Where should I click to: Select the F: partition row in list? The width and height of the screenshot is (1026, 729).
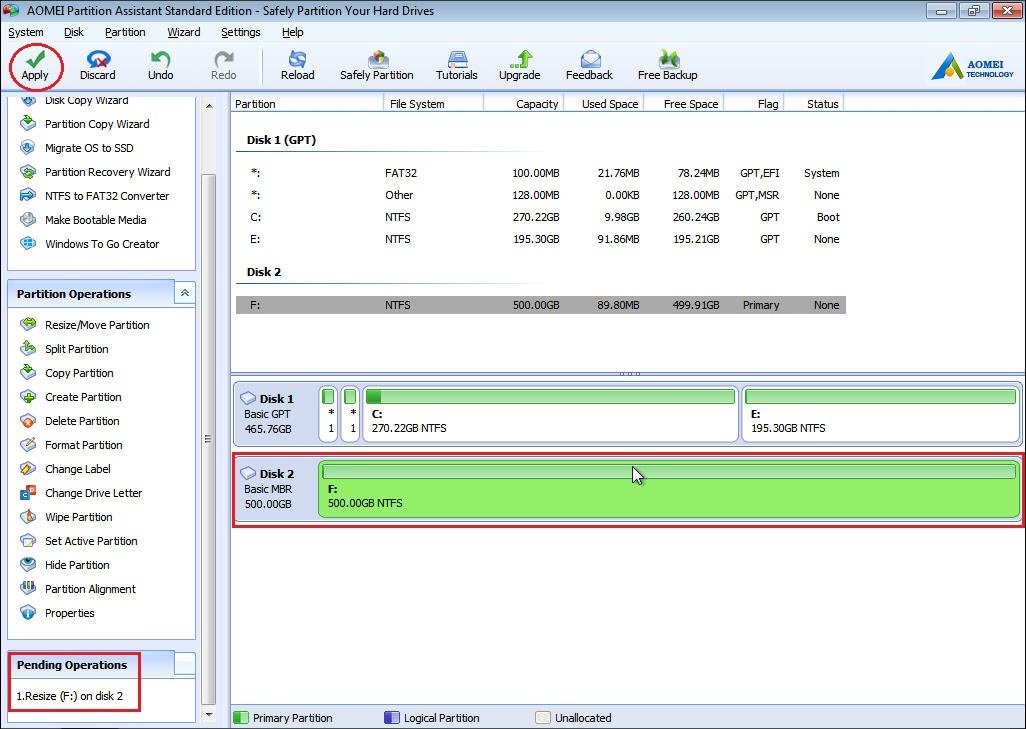(540, 305)
